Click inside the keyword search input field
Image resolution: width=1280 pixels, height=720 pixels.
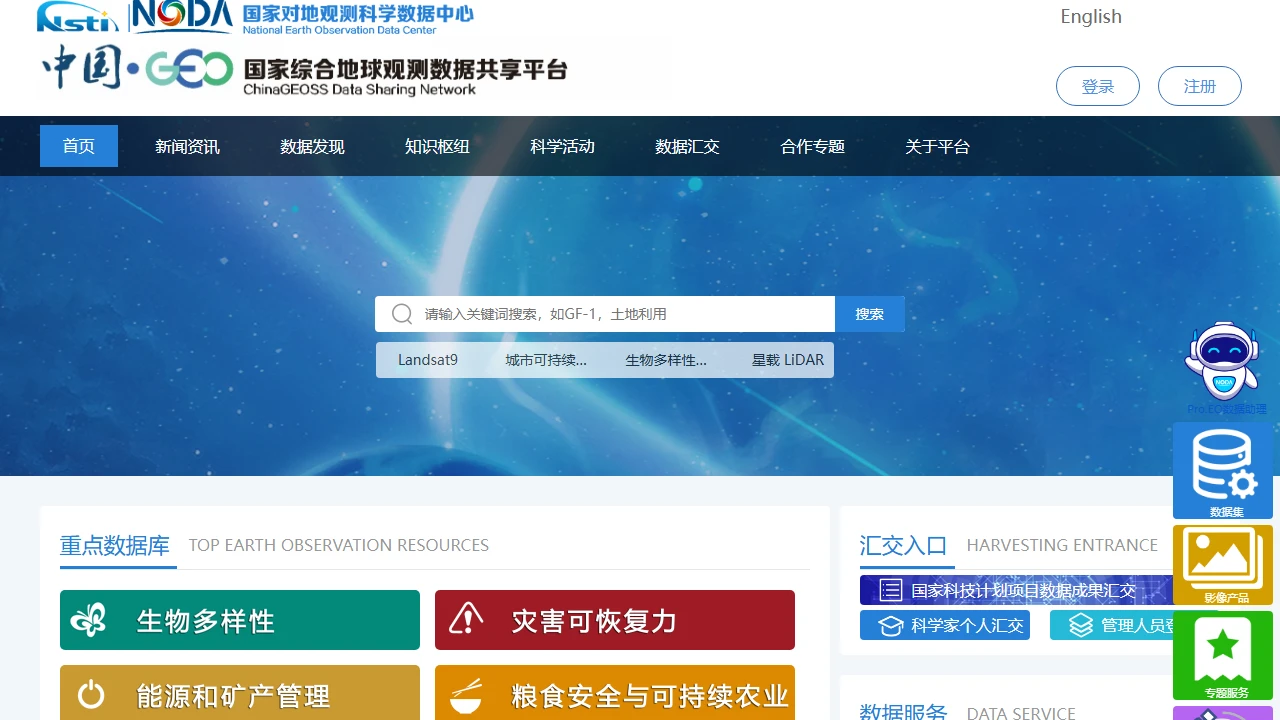(600, 313)
